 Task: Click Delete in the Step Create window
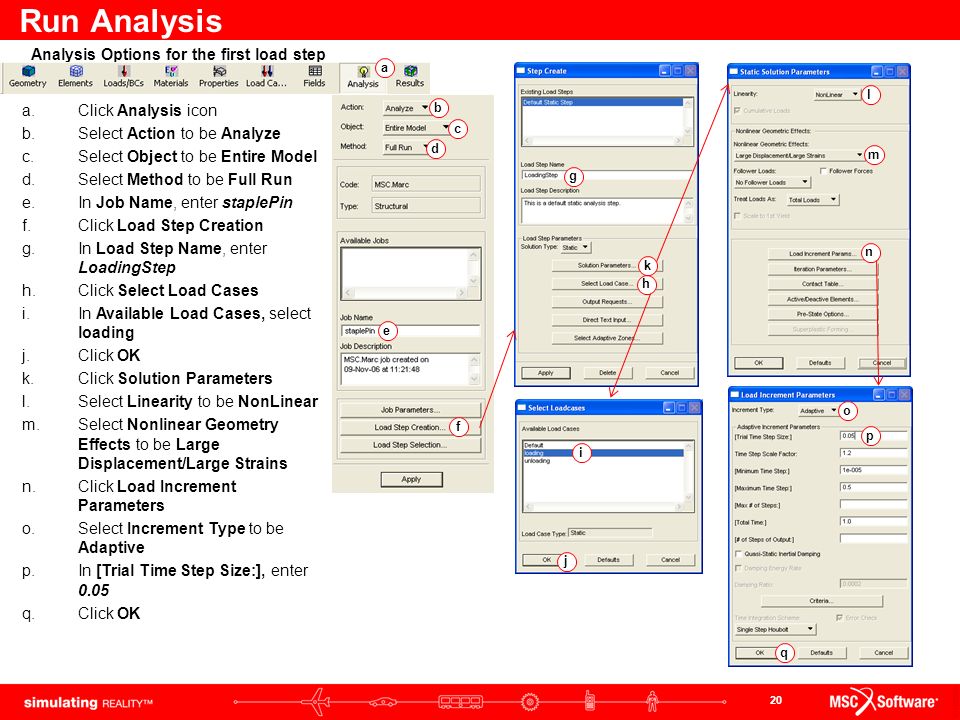(607, 373)
